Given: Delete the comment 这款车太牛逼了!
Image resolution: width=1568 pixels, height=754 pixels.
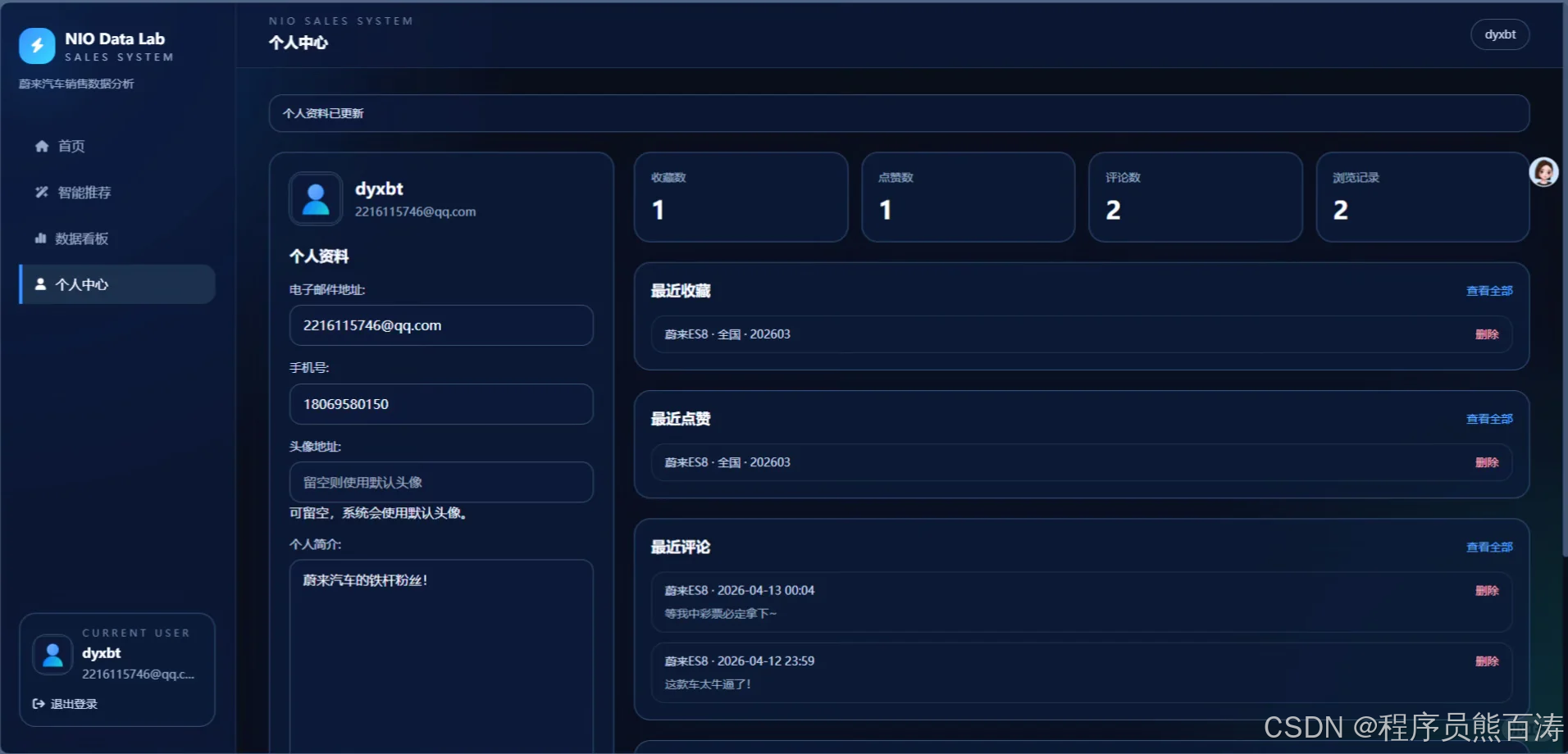Looking at the screenshot, I should (1487, 661).
